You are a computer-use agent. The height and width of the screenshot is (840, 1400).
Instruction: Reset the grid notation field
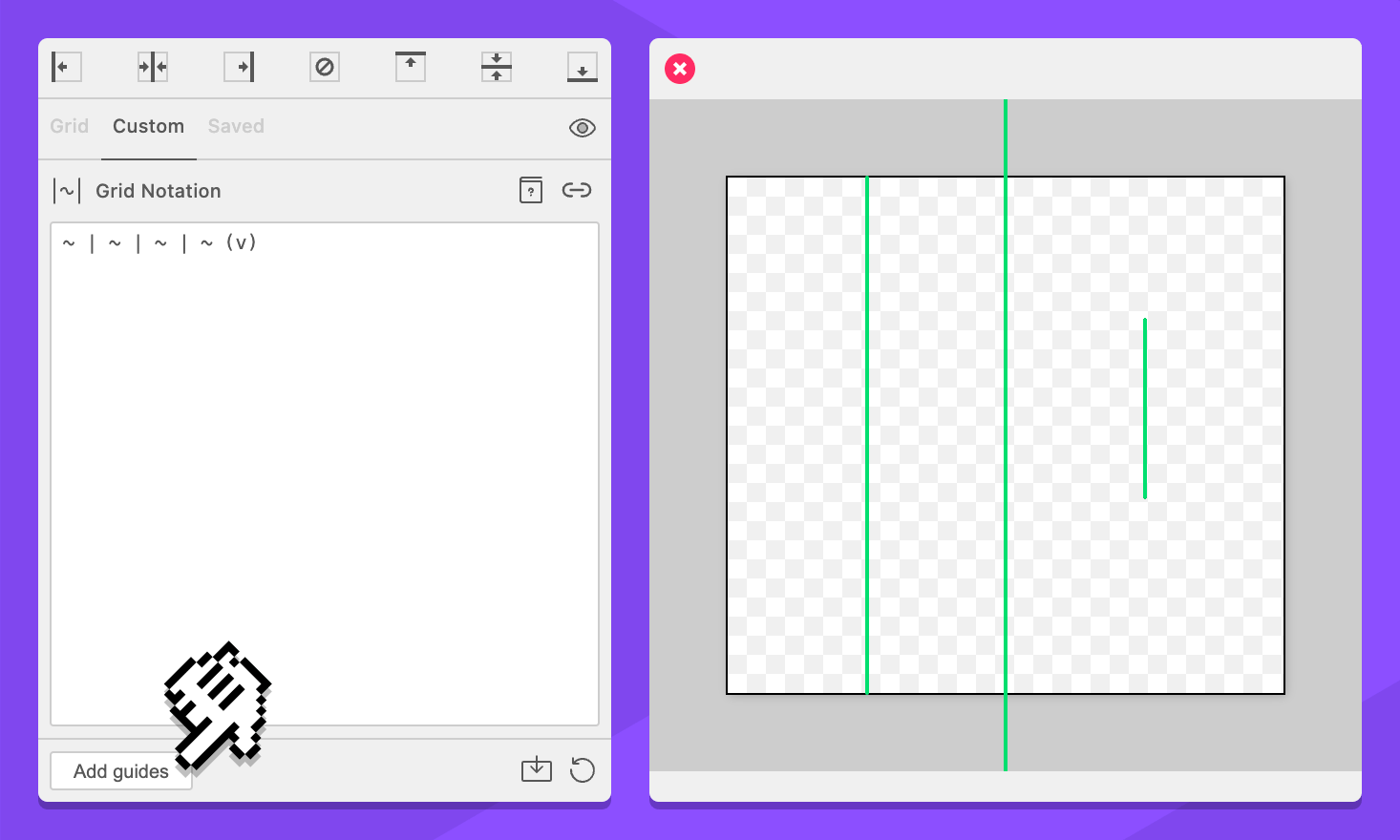(x=583, y=769)
